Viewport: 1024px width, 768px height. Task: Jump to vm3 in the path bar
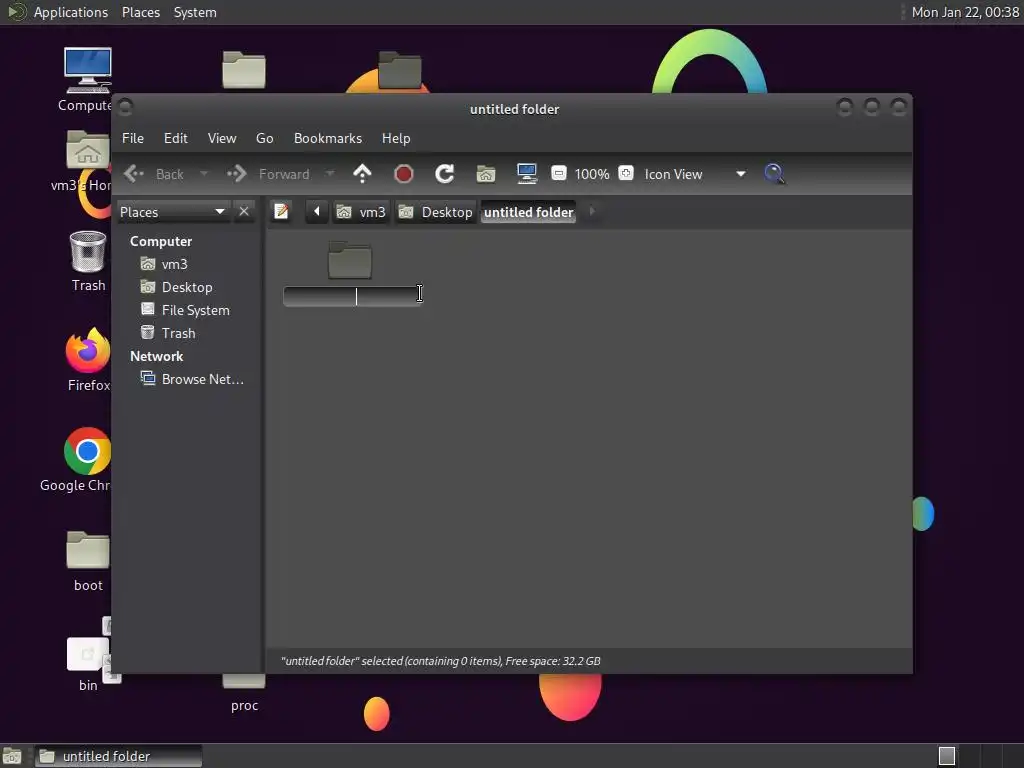361,212
